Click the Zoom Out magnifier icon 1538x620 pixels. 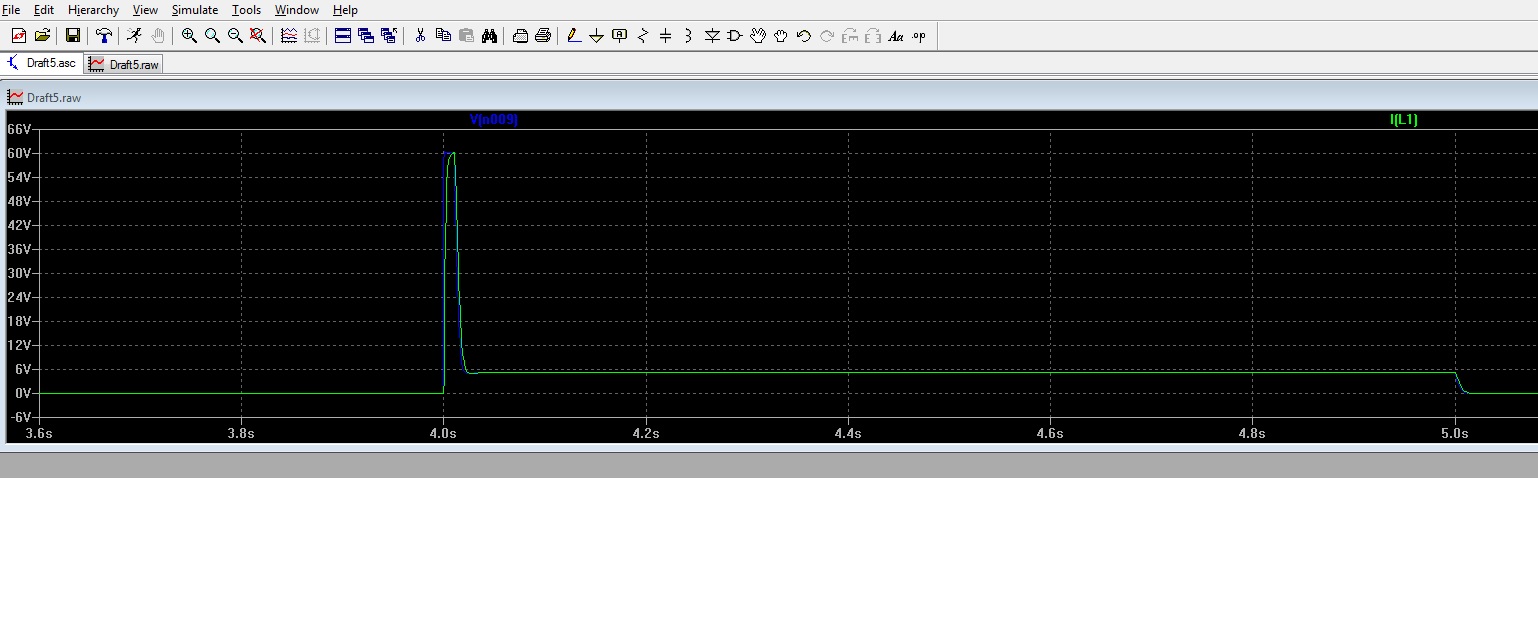[x=235, y=36]
